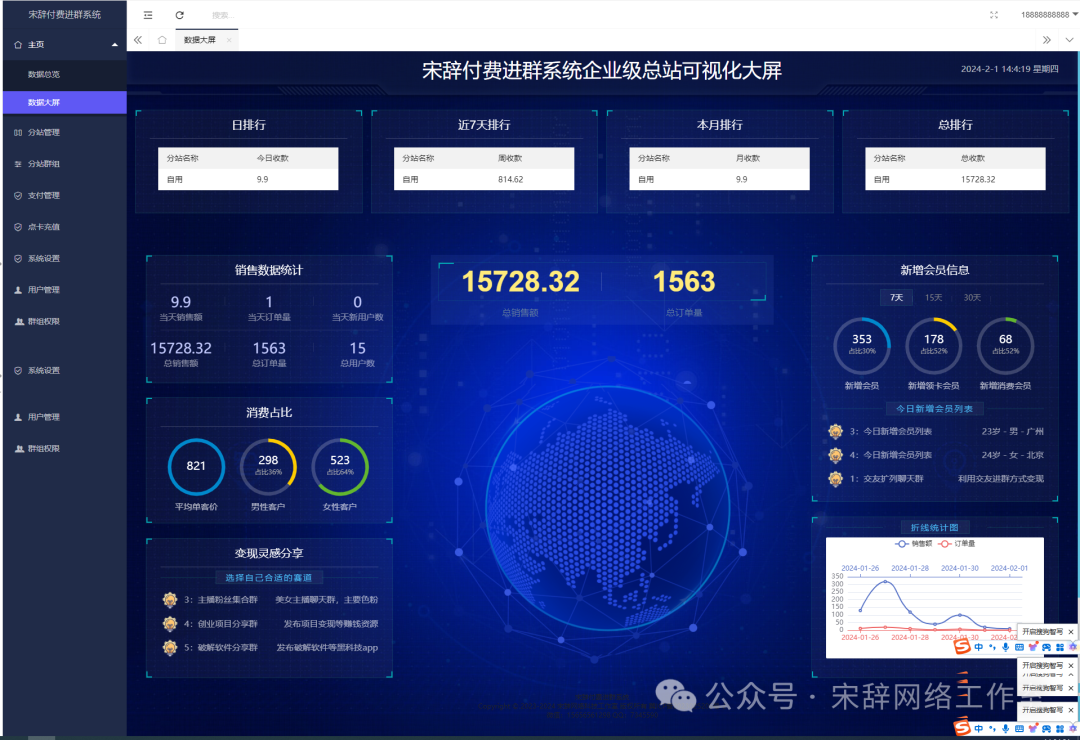Switch to the 数据大屏 tab
The width and height of the screenshot is (1080, 740).
(200, 38)
